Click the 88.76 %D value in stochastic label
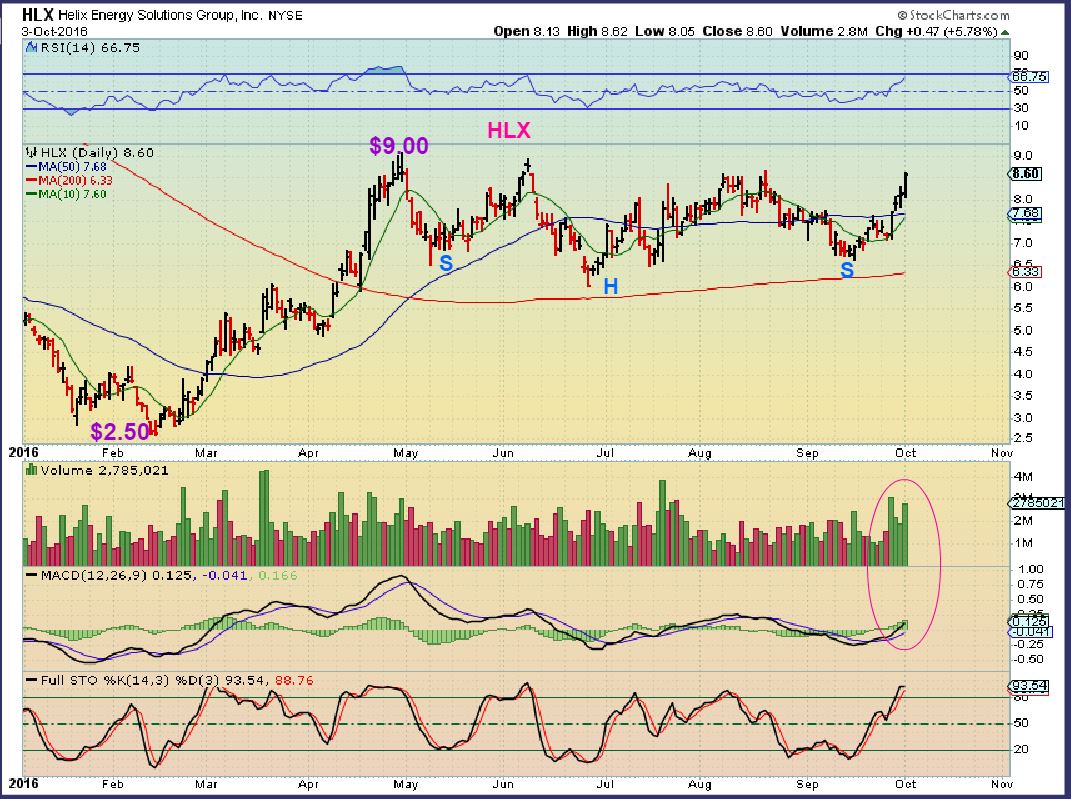The width and height of the screenshot is (1071, 799). click(x=294, y=680)
